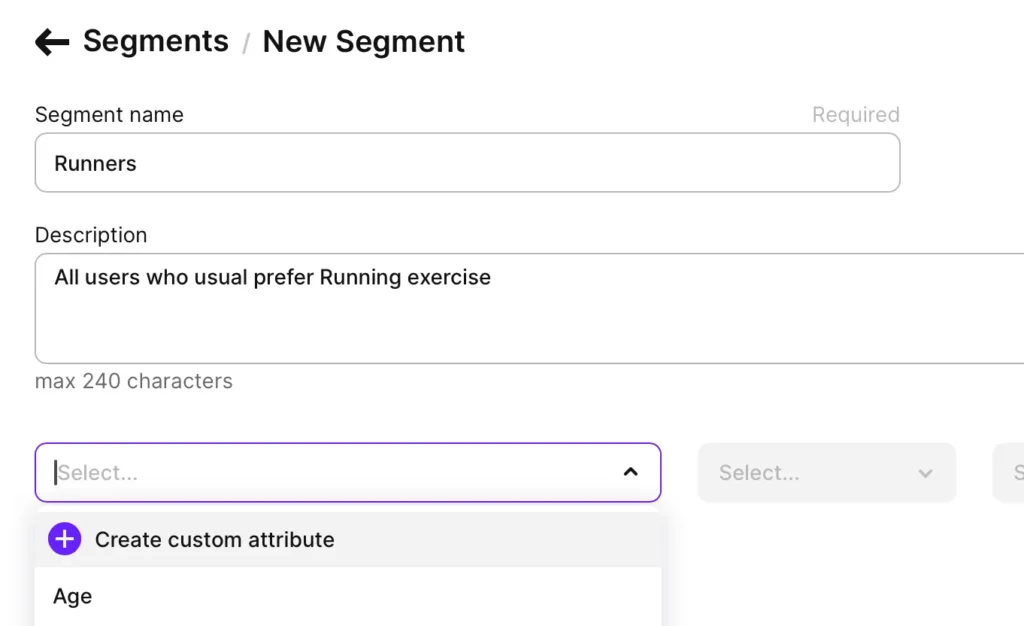This screenshot has height=626, width=1024.
Task: Click the Description label
Action: pos(91,235)
